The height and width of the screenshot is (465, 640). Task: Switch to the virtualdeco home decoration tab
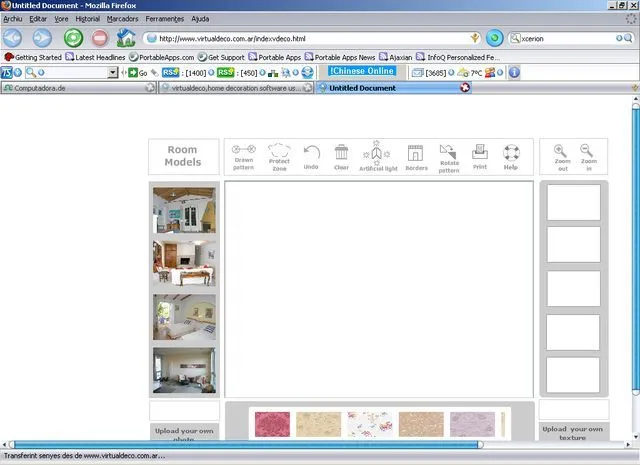click(236, 88)
